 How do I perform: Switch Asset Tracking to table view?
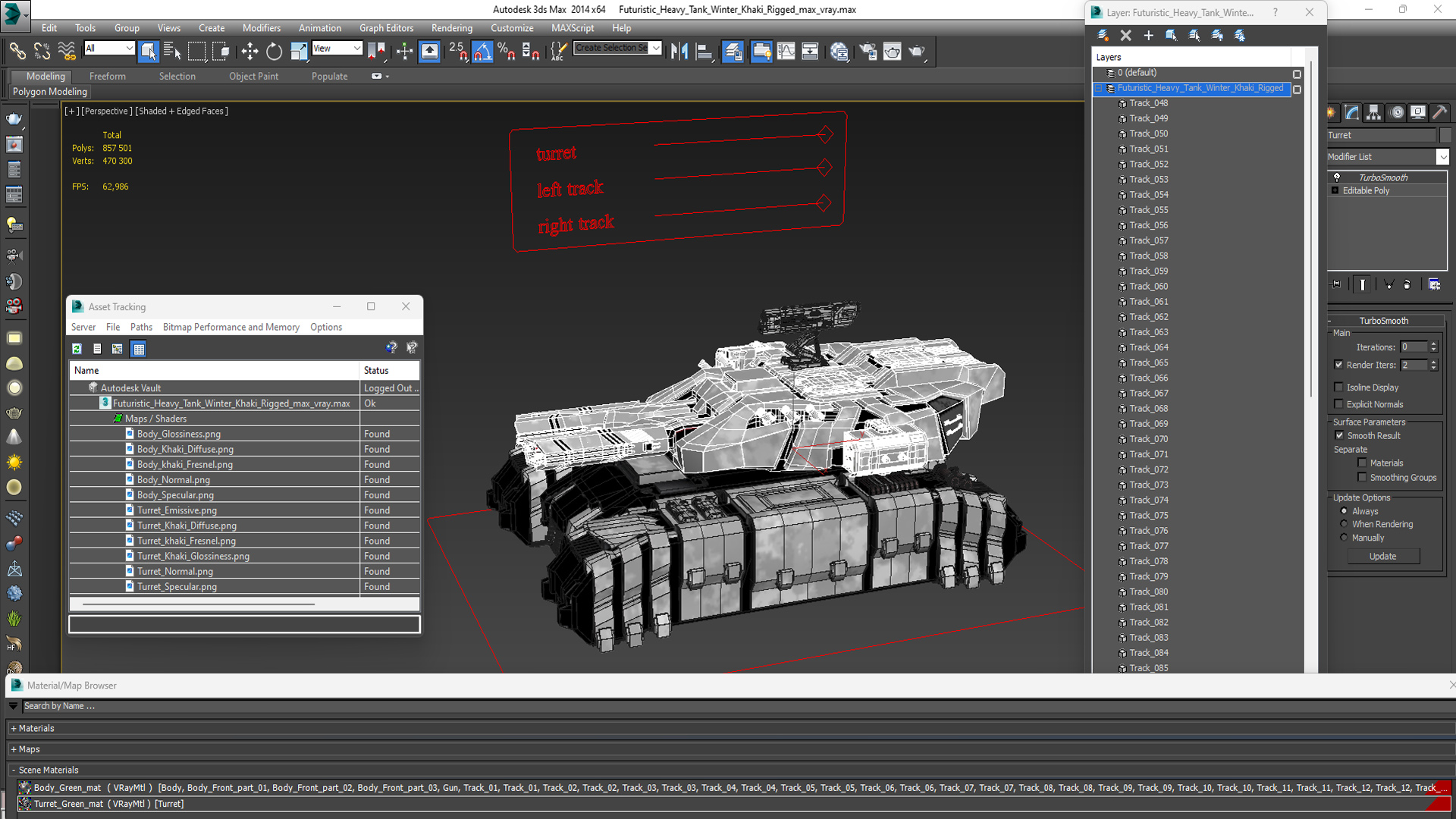(138, 349)
